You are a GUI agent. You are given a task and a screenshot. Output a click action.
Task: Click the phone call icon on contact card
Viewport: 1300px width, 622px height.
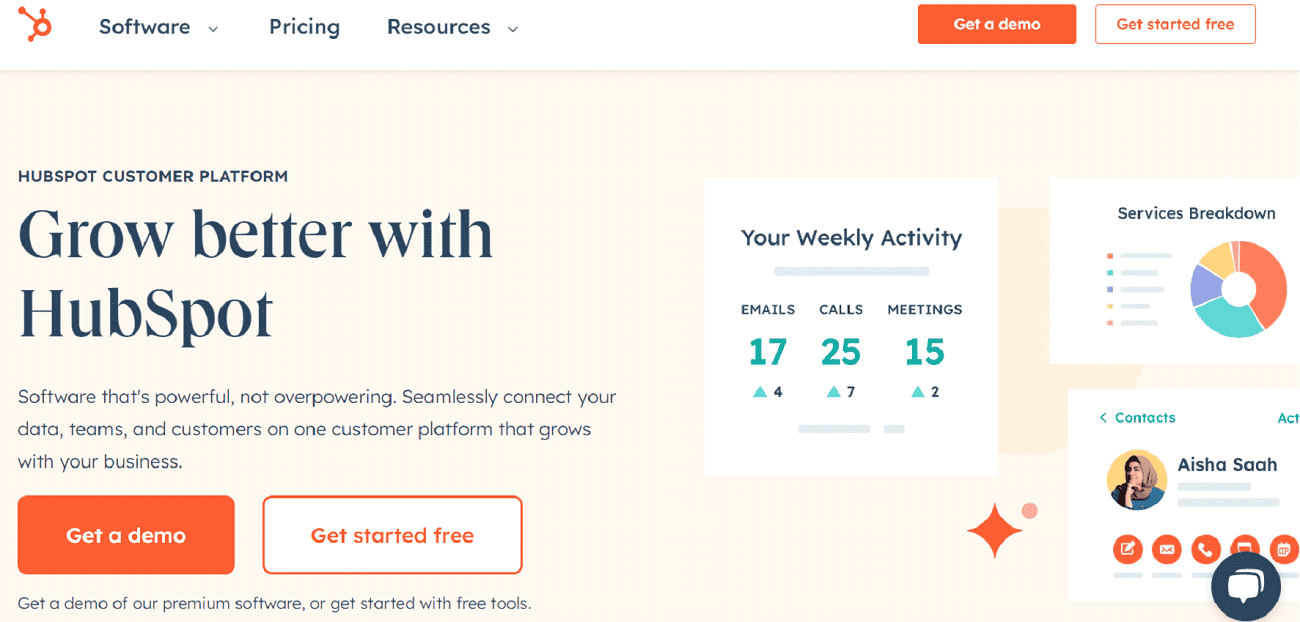1206,549
